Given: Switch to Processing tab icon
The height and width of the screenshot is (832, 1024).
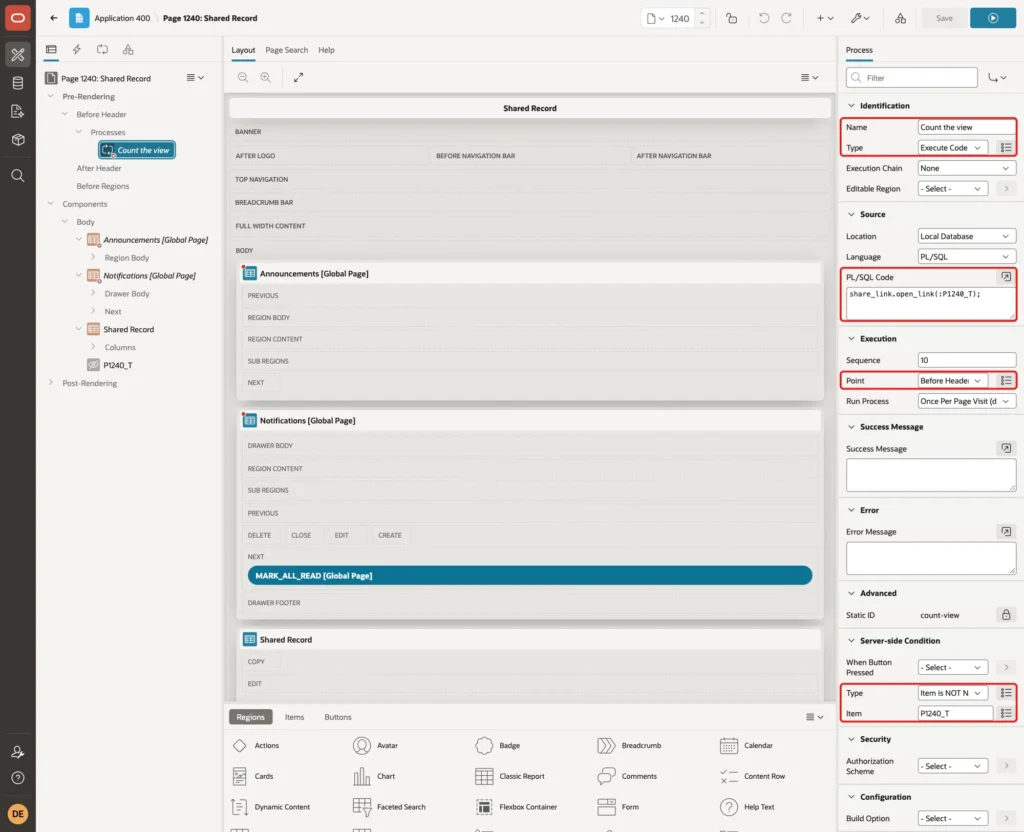Looking at the screenshot, I should point(103,50).
